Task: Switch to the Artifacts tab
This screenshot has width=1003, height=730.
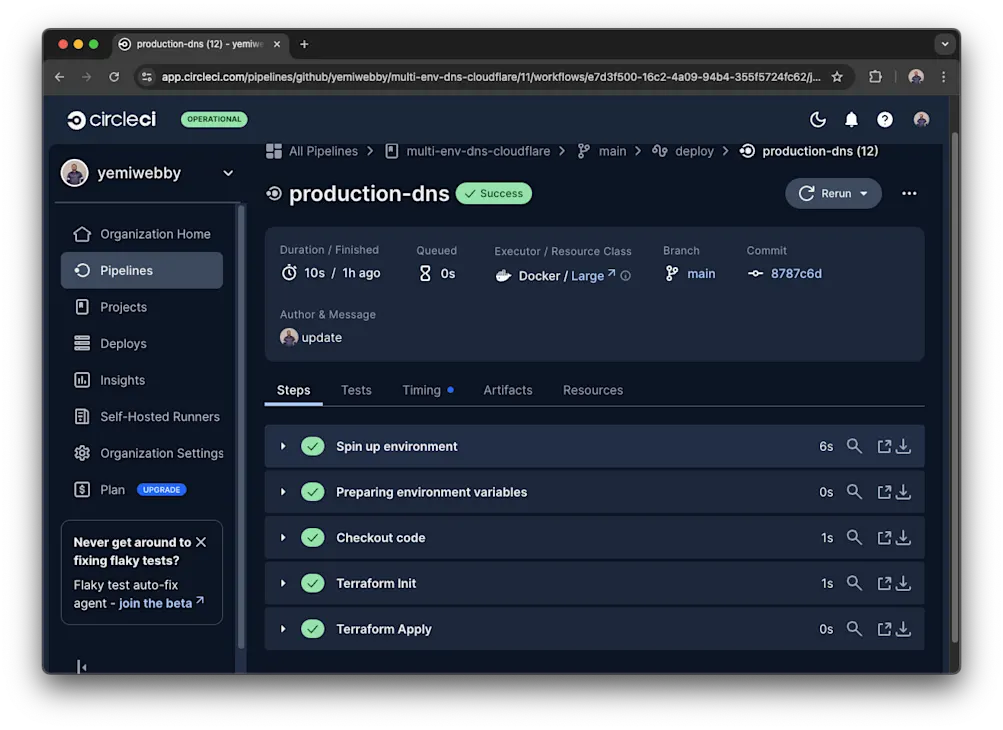Action: click(x=507, y=390)
